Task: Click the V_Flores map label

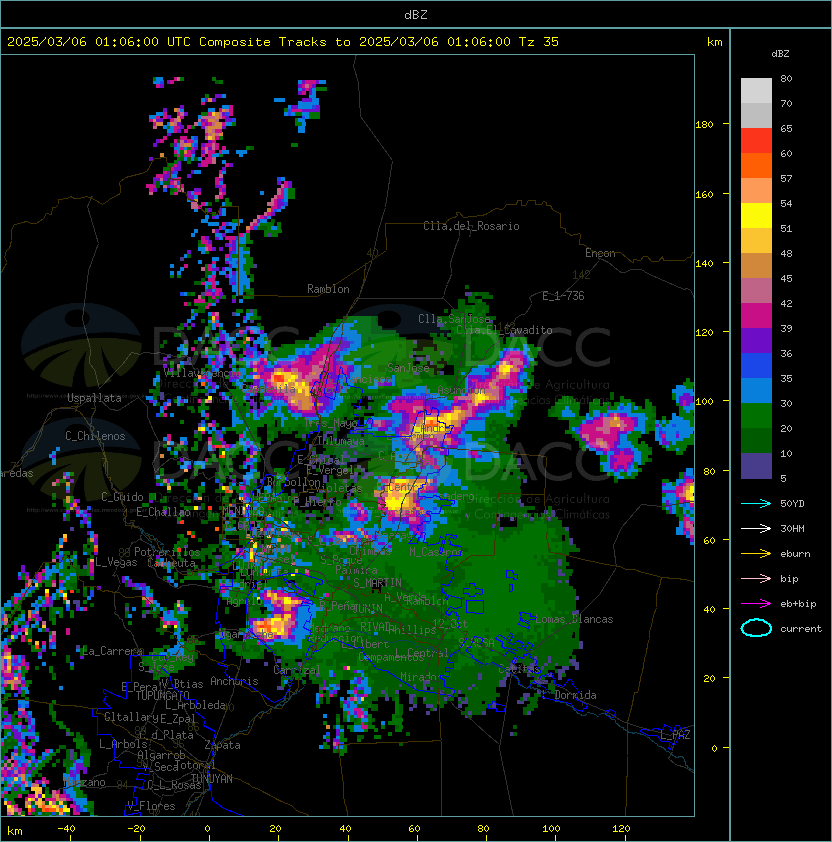Action: tap(151, 806)
